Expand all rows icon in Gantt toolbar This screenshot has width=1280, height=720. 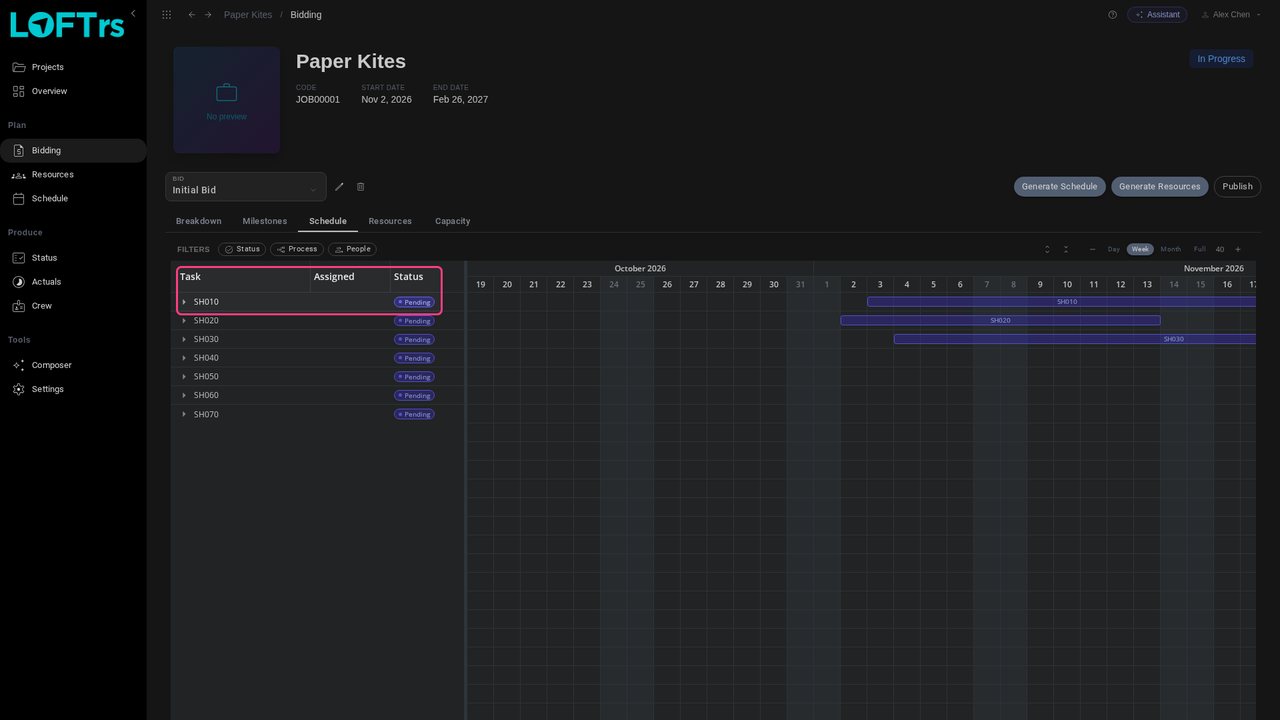(x=1047, y=249)
